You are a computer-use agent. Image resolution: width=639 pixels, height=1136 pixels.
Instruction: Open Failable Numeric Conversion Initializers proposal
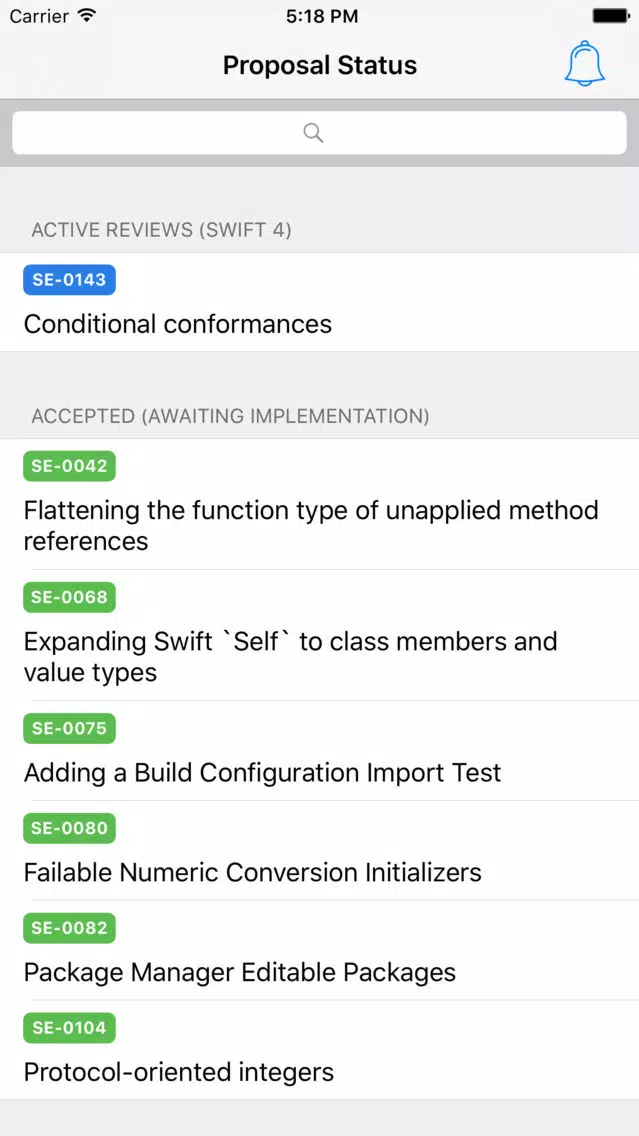(x=320, y=851)
